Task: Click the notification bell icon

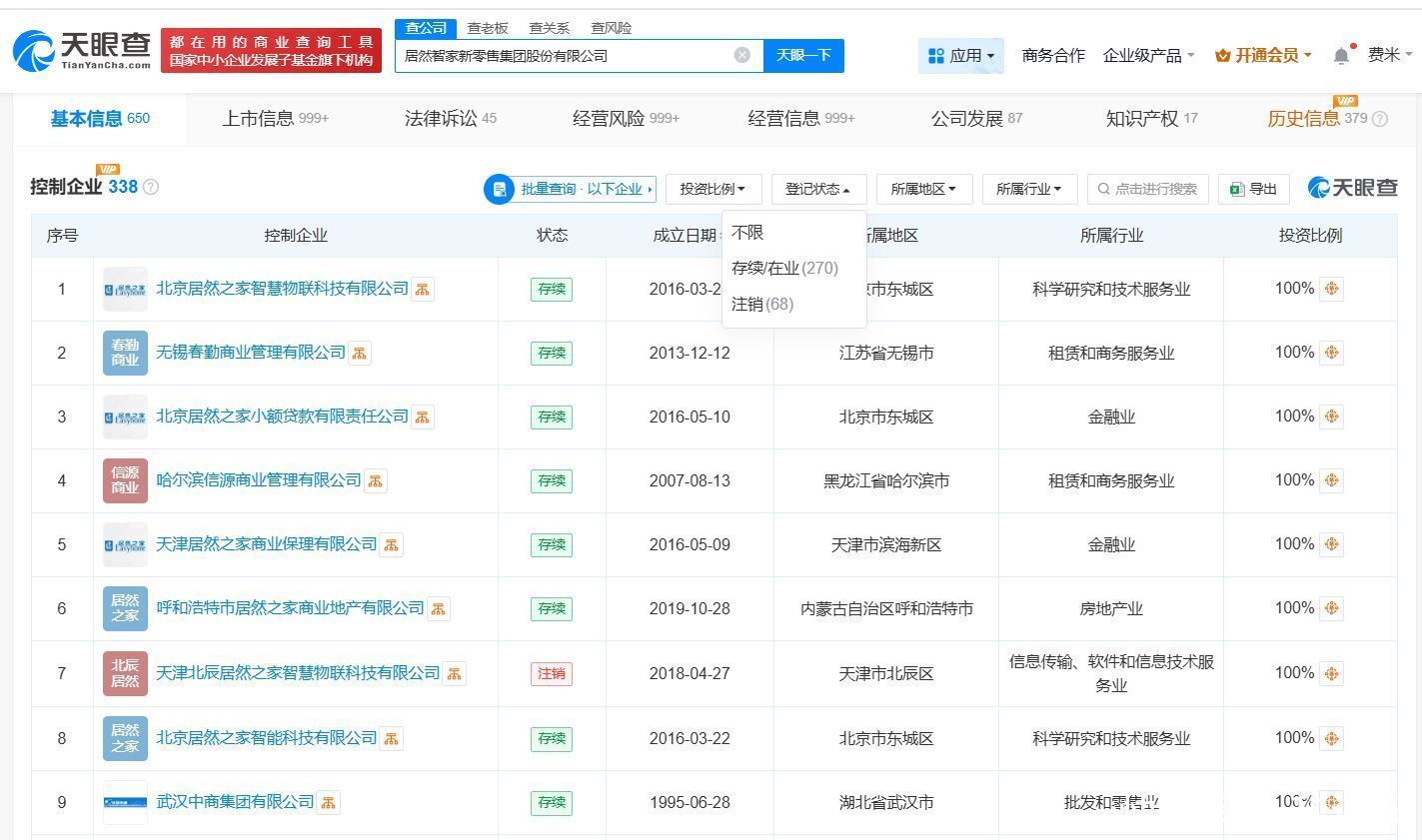Action: [1341, 56]
